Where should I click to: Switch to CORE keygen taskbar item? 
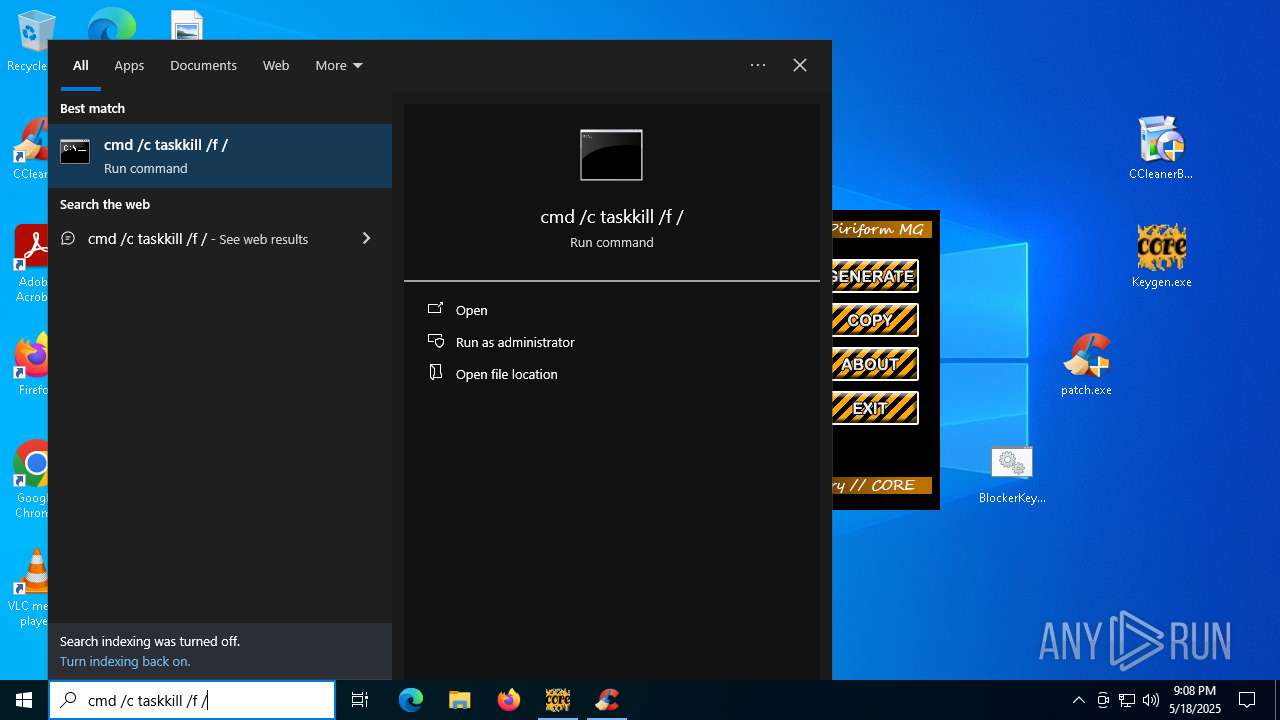tap(558, 700)
